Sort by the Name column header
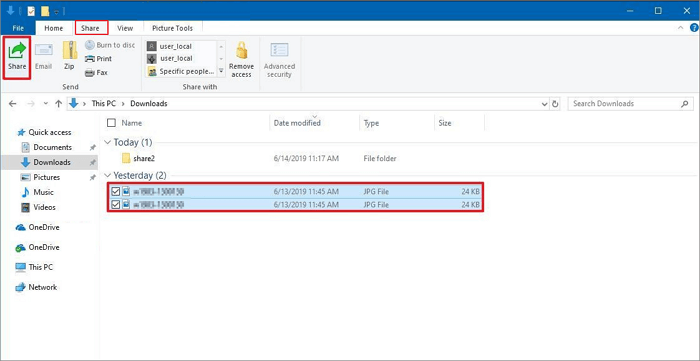 point(132,123)
